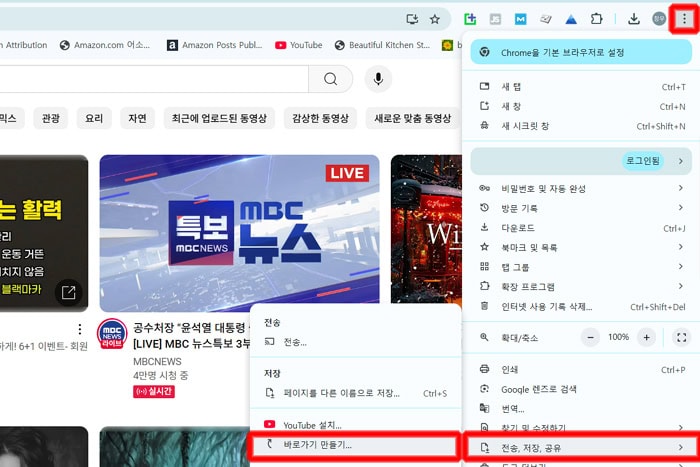Click '전송...' cast submenu item
Screen dimensions: 700x467
pos(355,342)
